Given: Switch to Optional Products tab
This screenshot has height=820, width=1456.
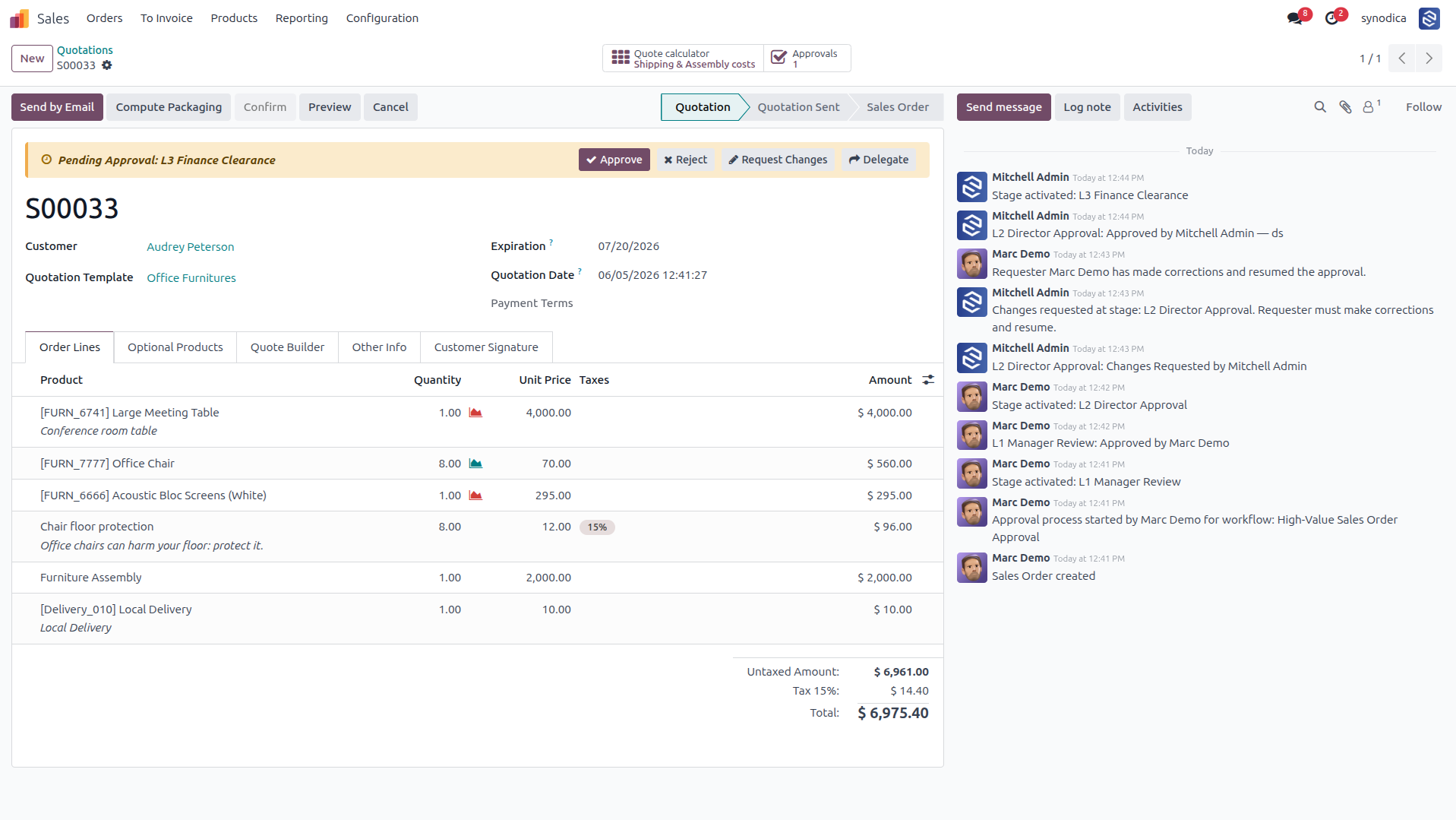Looking at the screenshot, I should coord(175,347).
